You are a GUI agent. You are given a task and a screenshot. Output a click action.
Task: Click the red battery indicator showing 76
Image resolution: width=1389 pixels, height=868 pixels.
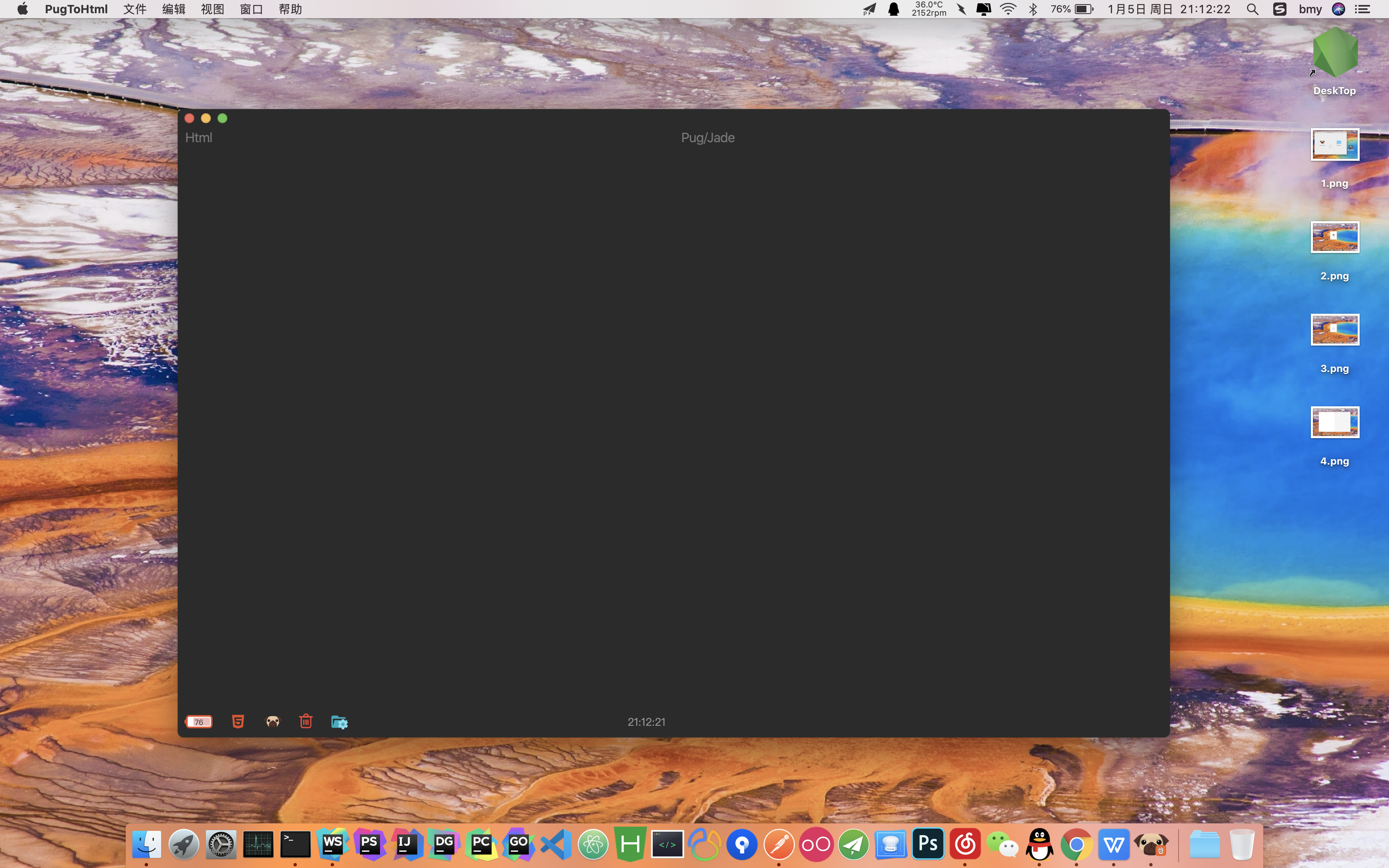tap(198, 722)
